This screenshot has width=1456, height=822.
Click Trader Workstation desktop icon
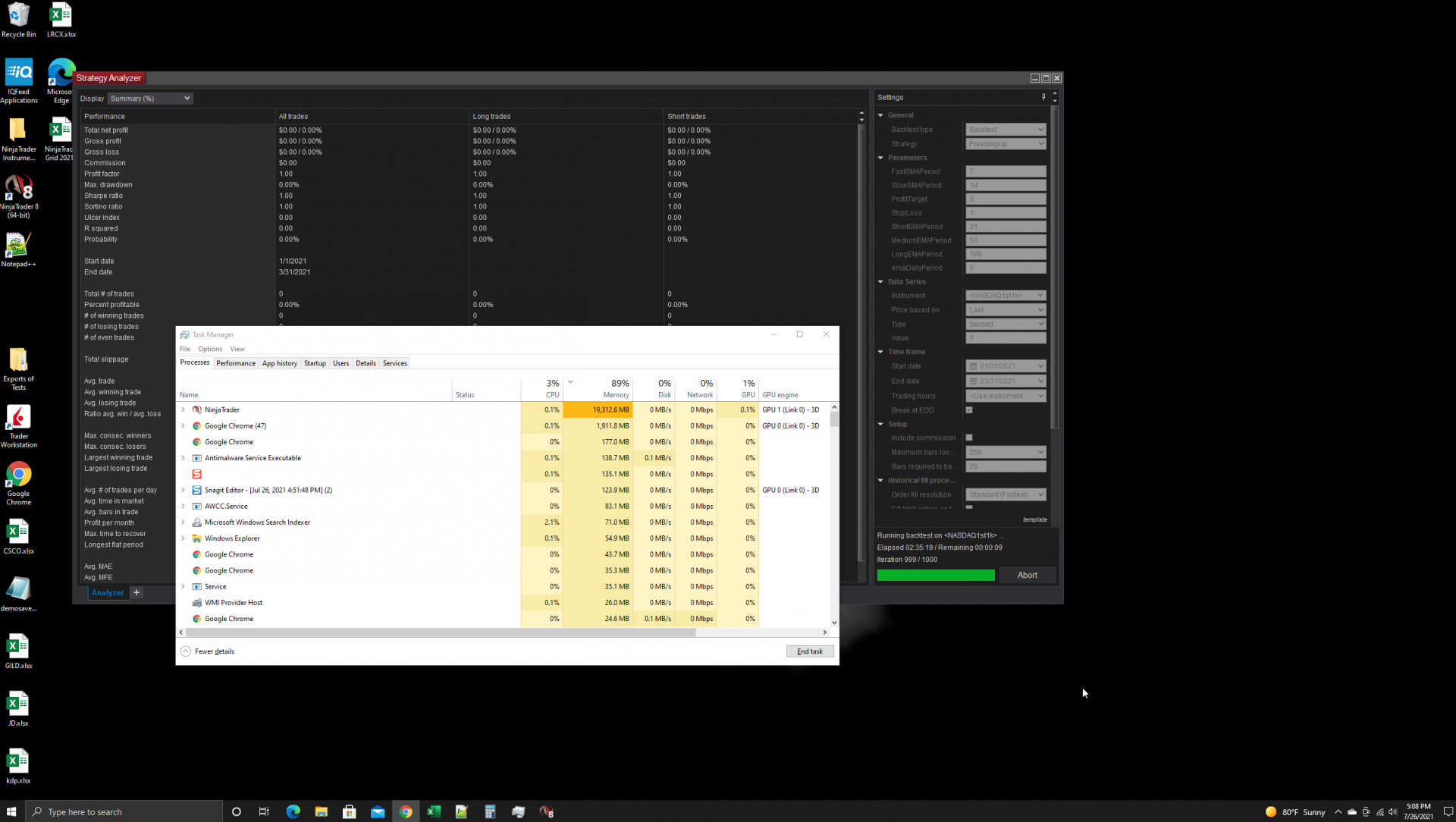tap(19, 419)
